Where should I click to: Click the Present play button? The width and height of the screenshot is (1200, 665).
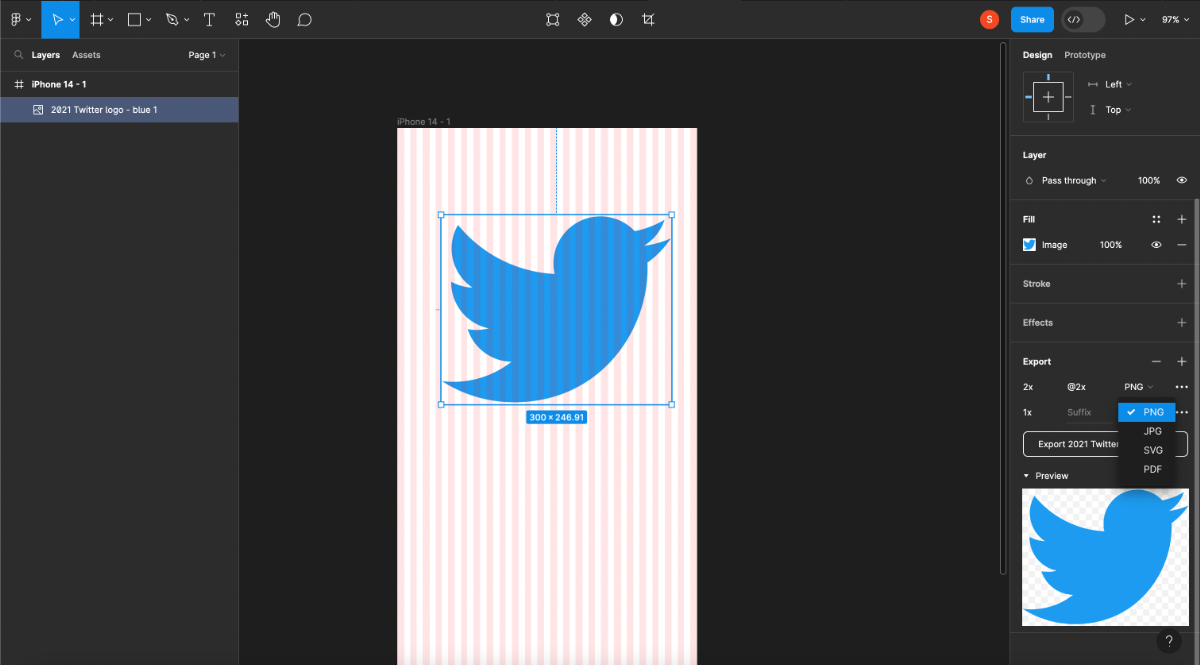pyautogui.click(x=1130, y=19)
